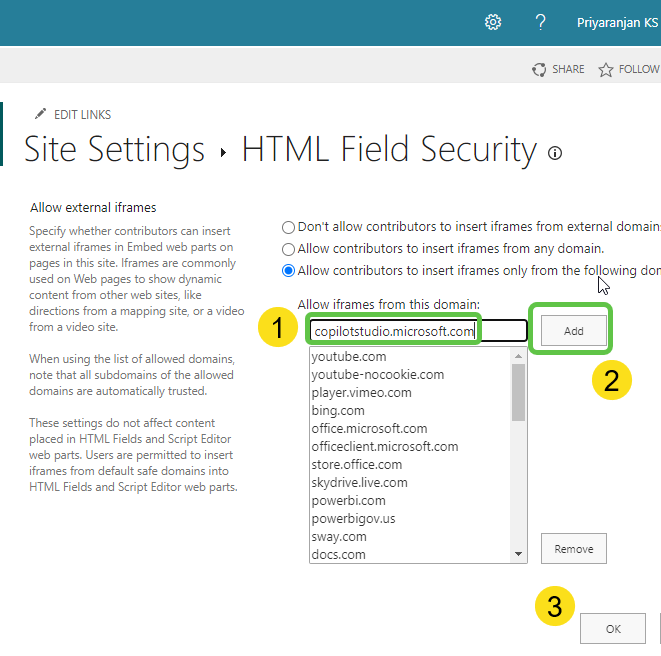Select youtube.com in the domain list
Screen dimensions: 661x656
click(349, 356)
